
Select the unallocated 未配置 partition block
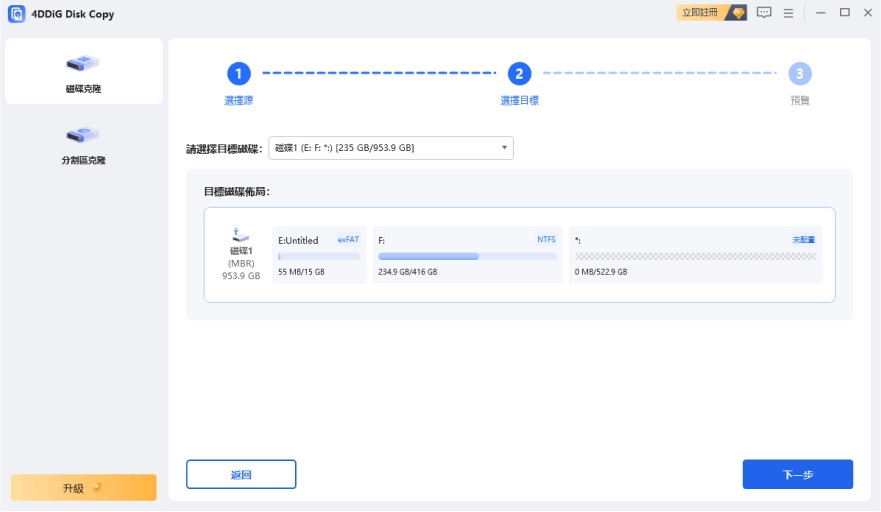coord(695,255)
